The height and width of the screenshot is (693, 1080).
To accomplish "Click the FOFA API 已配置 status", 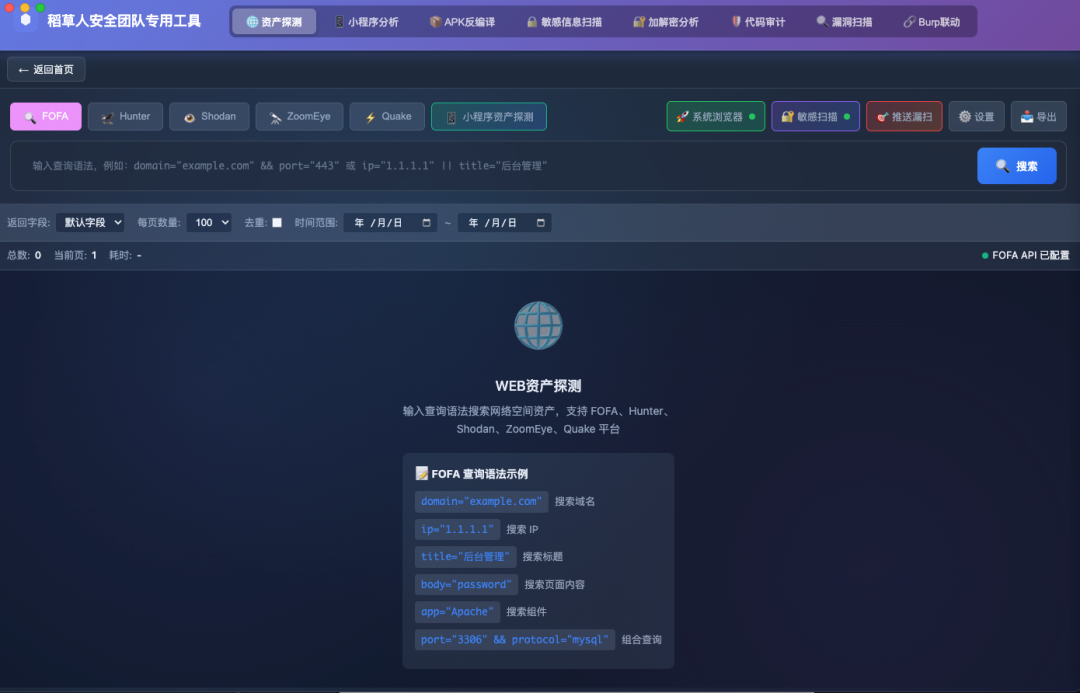I will (x=1026, y=255).
